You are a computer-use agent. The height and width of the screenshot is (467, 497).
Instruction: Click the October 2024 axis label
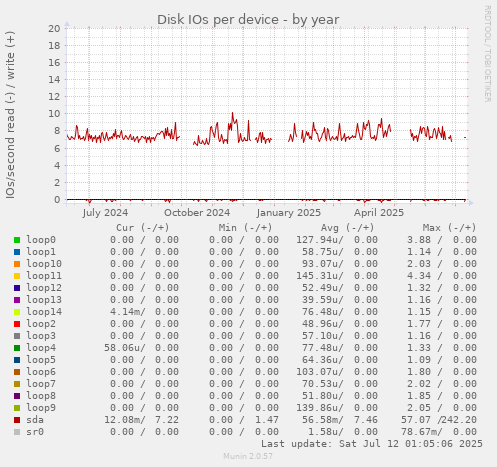tap(197, 213)
